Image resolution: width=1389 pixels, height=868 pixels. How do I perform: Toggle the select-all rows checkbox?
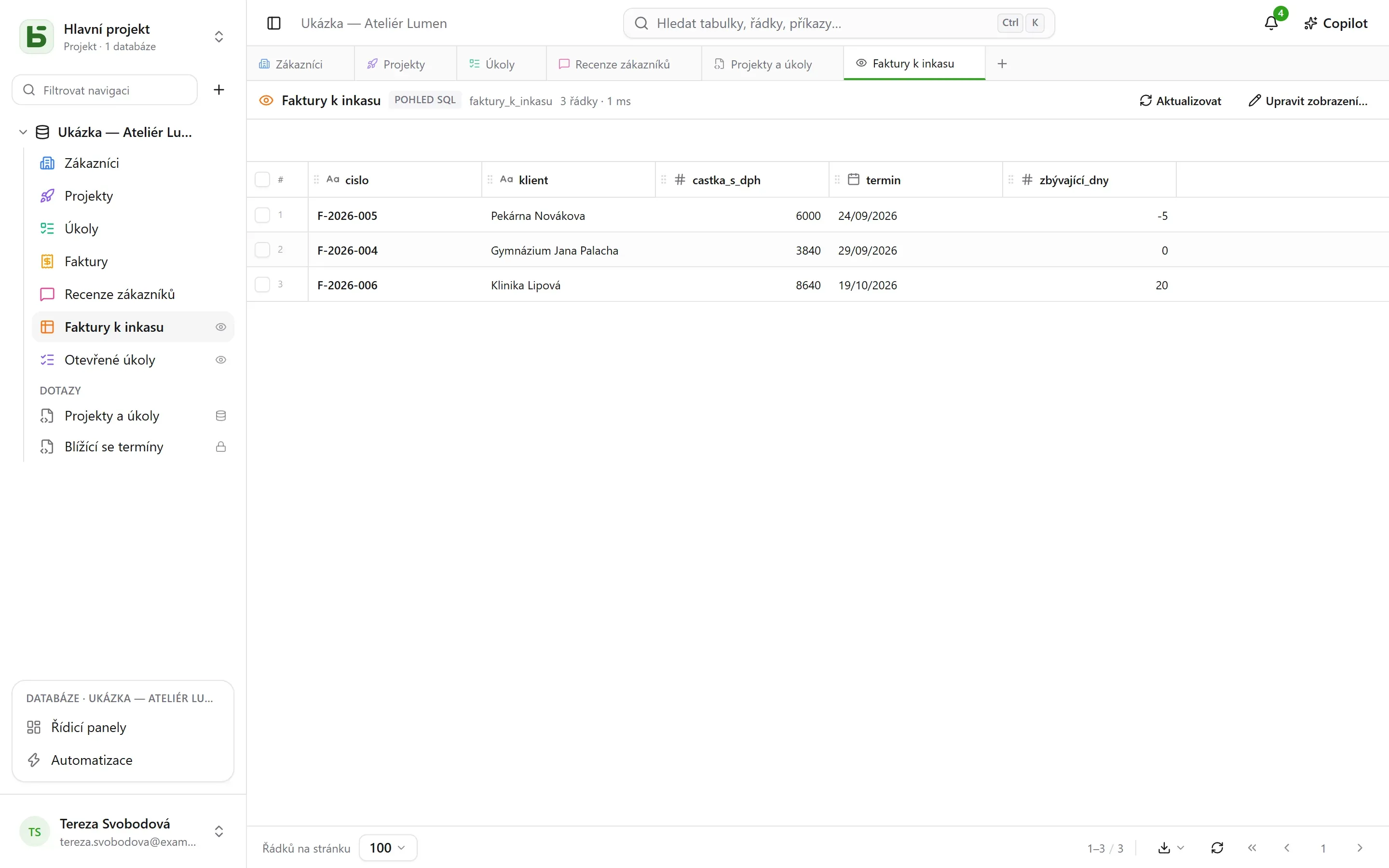tap(262, 180)
